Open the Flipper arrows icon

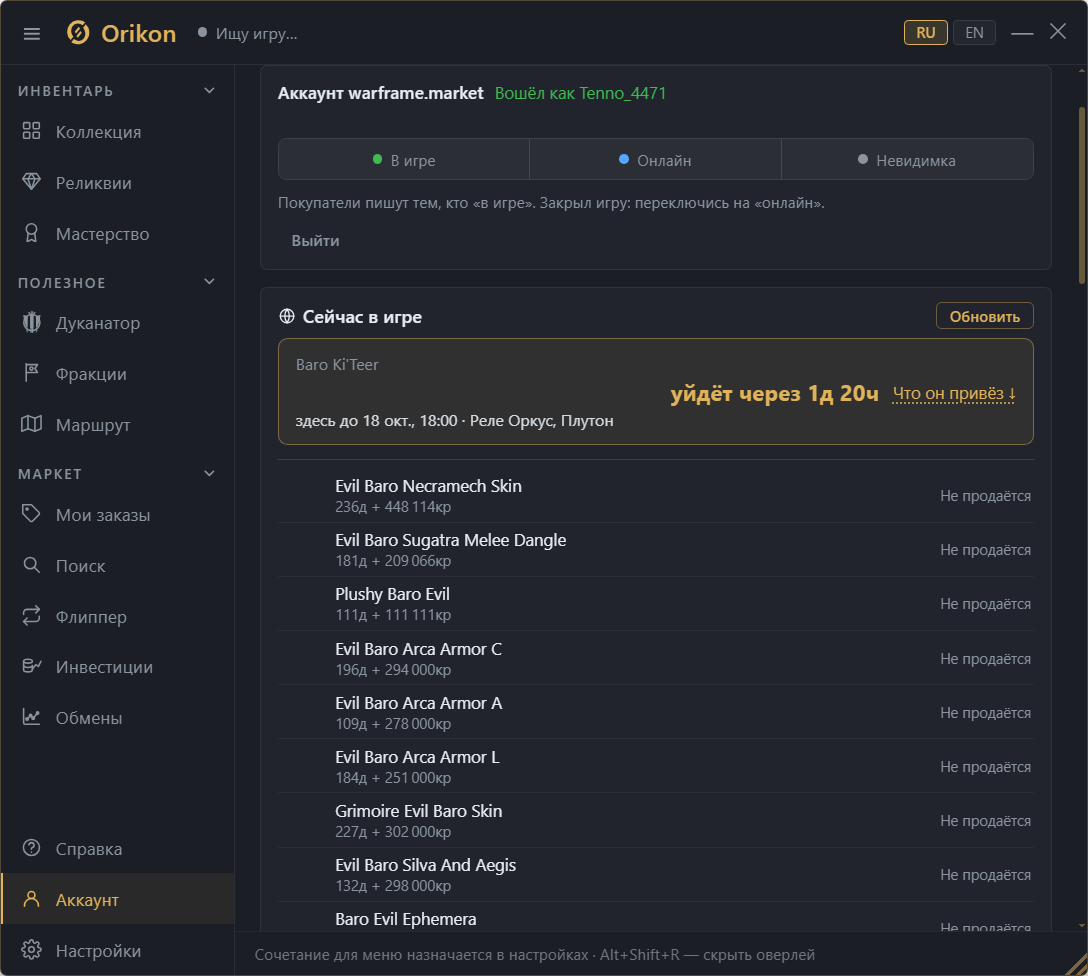[x=31, y=616]
